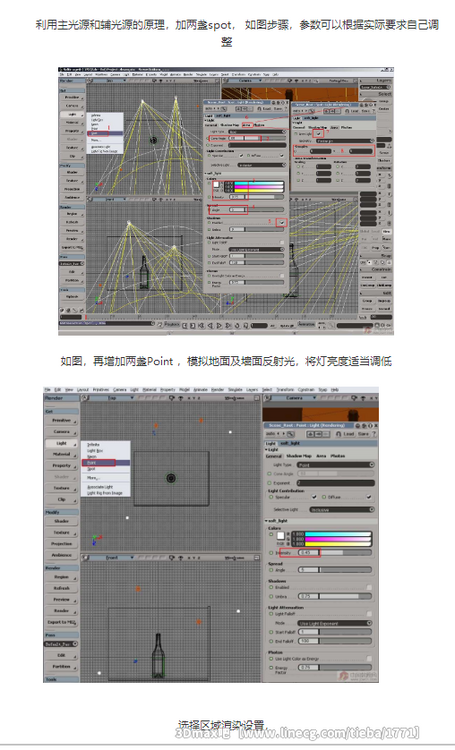Click the question mark help icon in the Point light panel
The width and height of the screenshot is (455, 750).
pos(374,434)
